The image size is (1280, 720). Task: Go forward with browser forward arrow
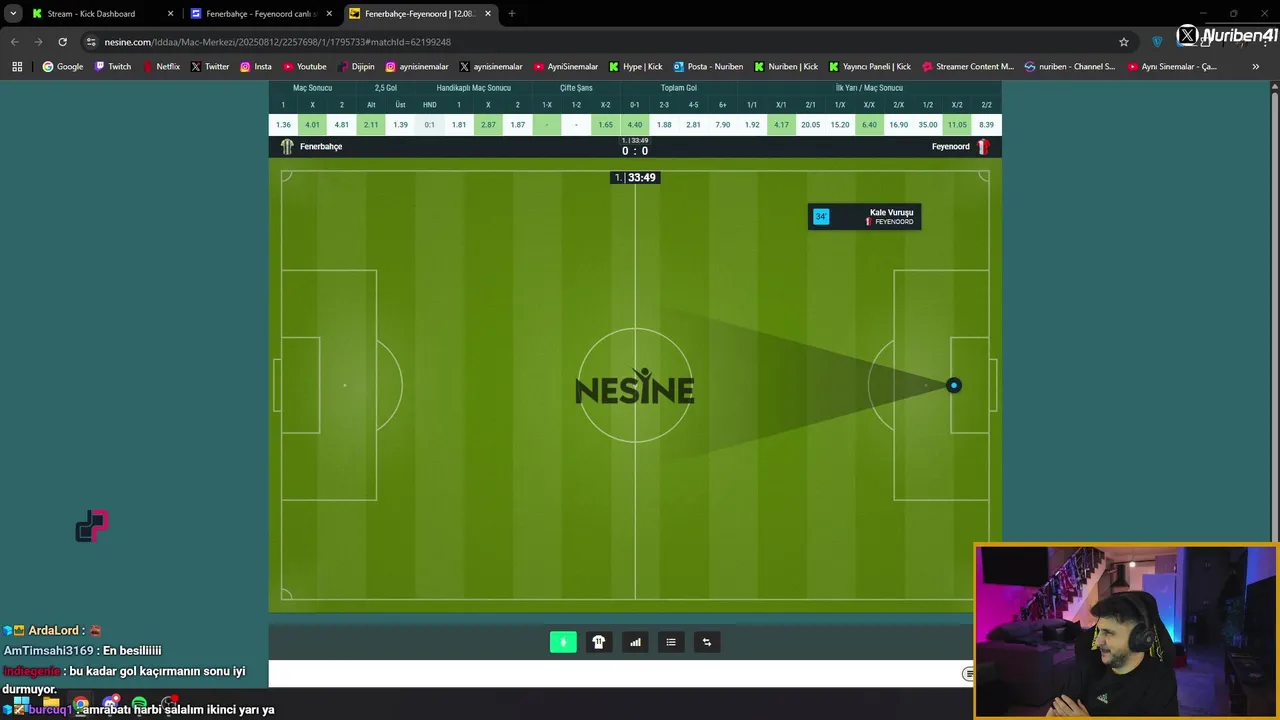tap(38, 42)
